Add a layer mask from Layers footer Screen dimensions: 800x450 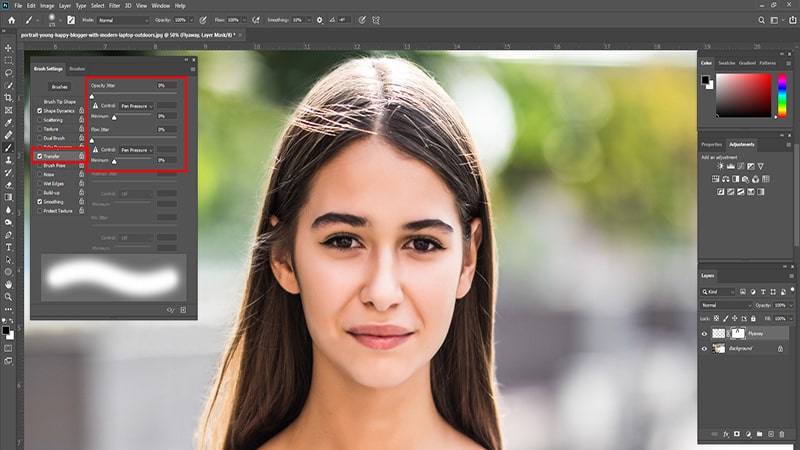737,434
